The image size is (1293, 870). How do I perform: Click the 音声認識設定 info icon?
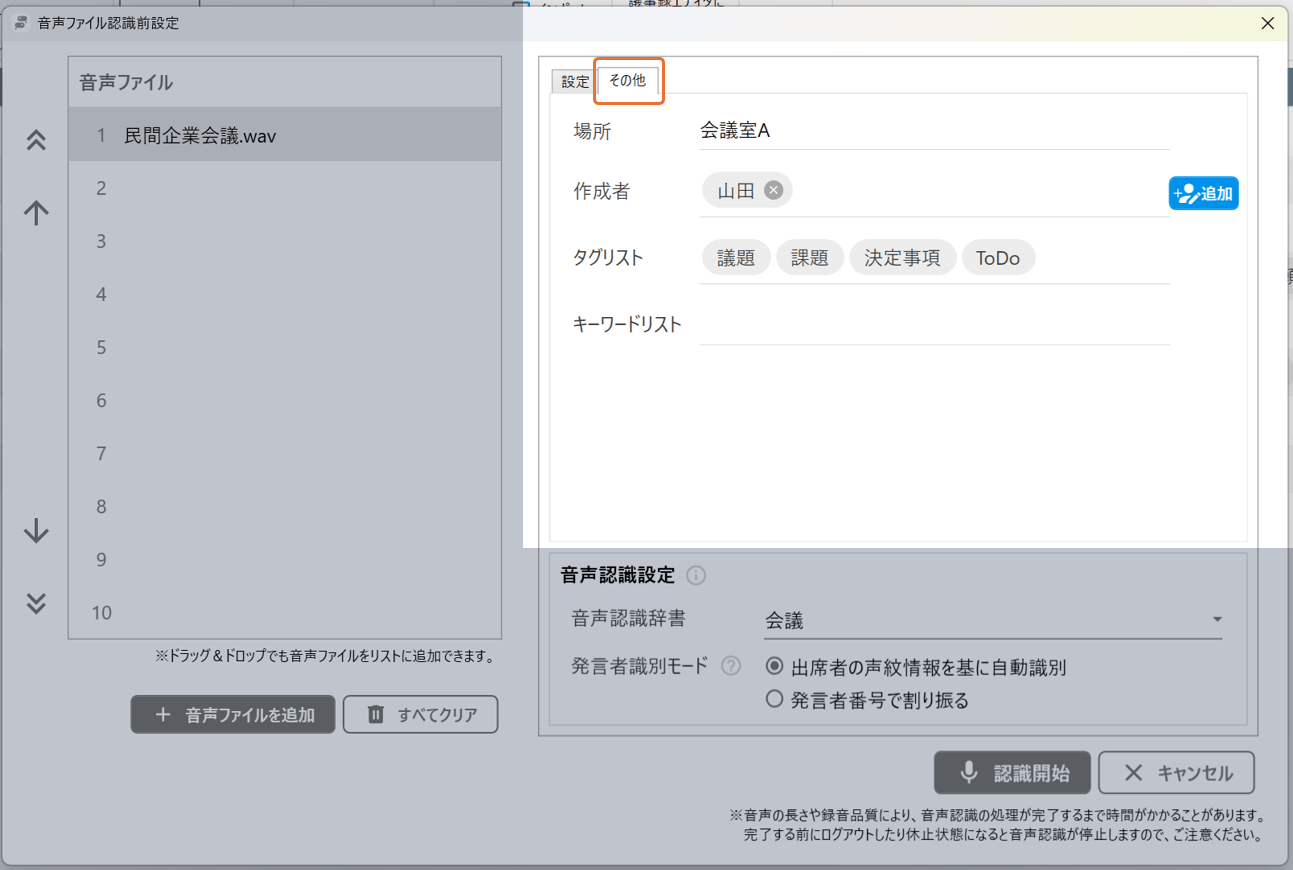point(697,576)
